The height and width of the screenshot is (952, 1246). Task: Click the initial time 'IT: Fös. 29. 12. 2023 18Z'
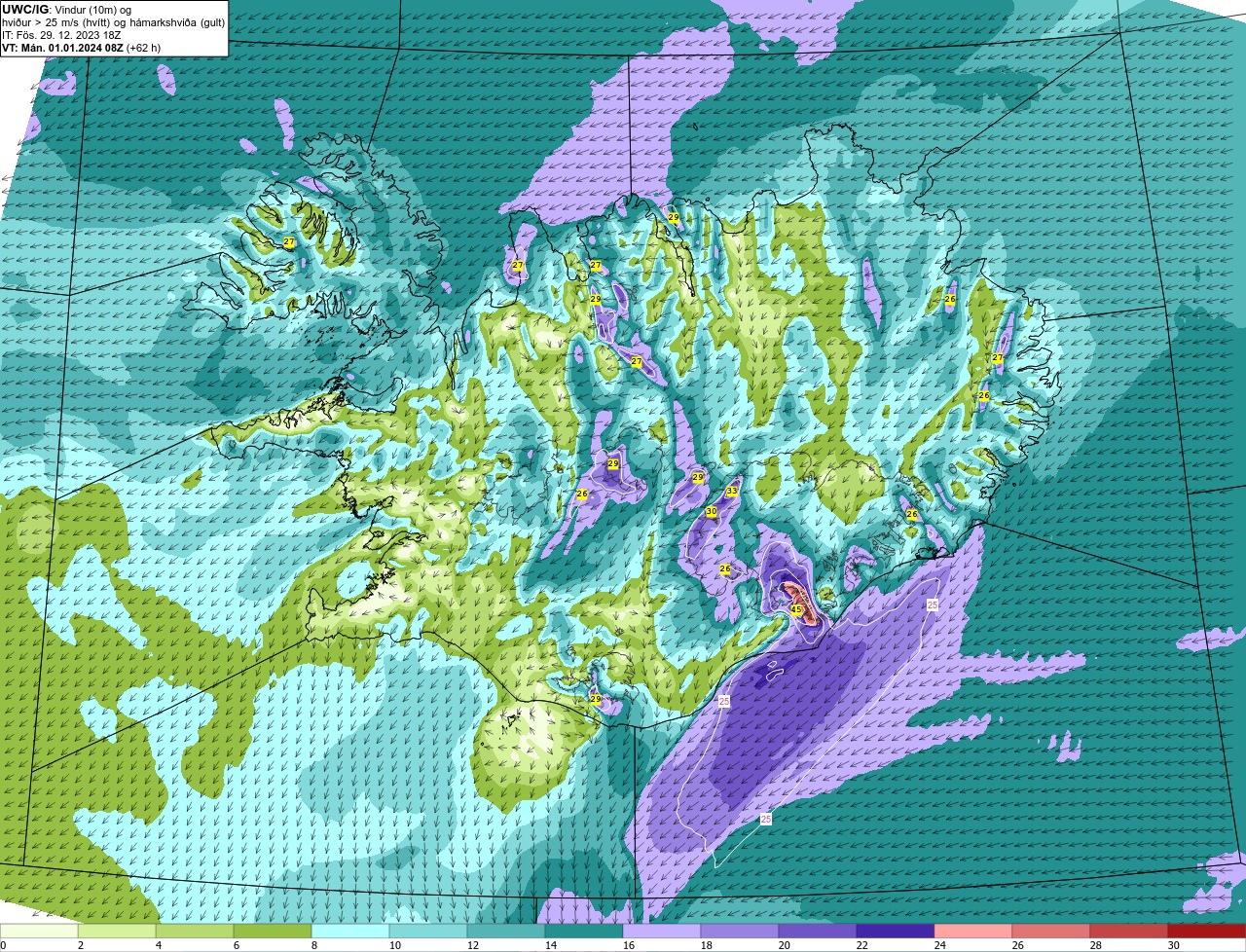pyautogui.click(x=61, y=35)
